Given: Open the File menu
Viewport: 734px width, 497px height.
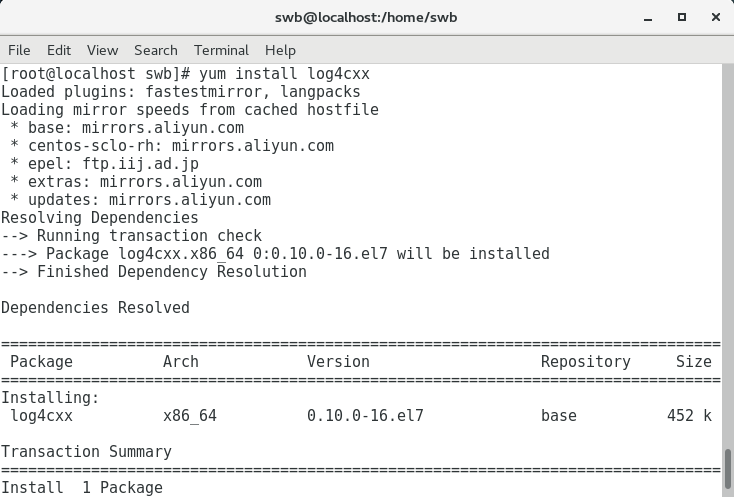Looking at the screenshot, I should click(x=19, y=50).
